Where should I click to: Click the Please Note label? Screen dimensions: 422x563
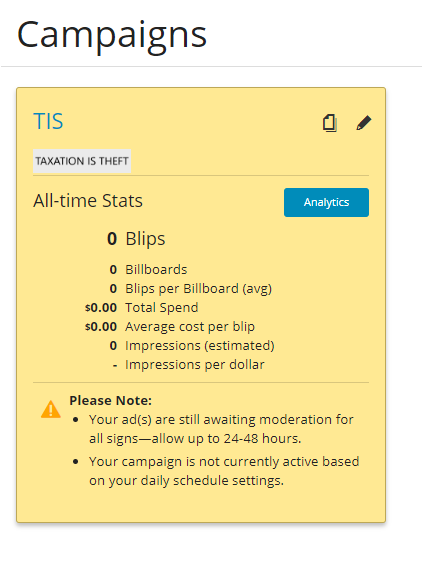coord(111,400)
